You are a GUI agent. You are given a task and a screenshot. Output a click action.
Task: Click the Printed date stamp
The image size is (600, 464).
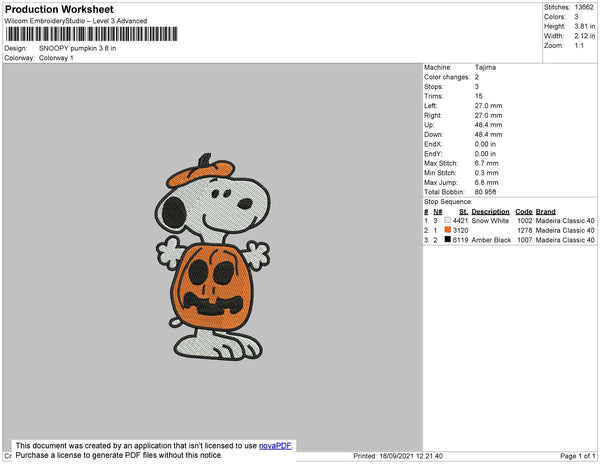tap(398, 456)
